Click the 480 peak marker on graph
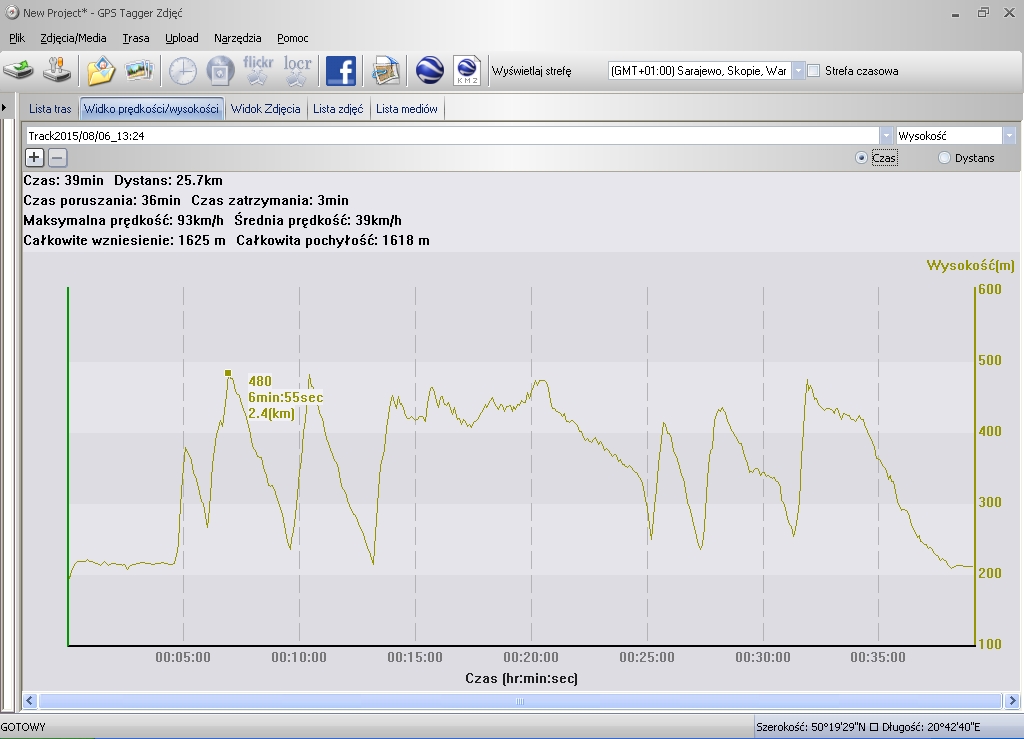 click(x=228, y=373)
